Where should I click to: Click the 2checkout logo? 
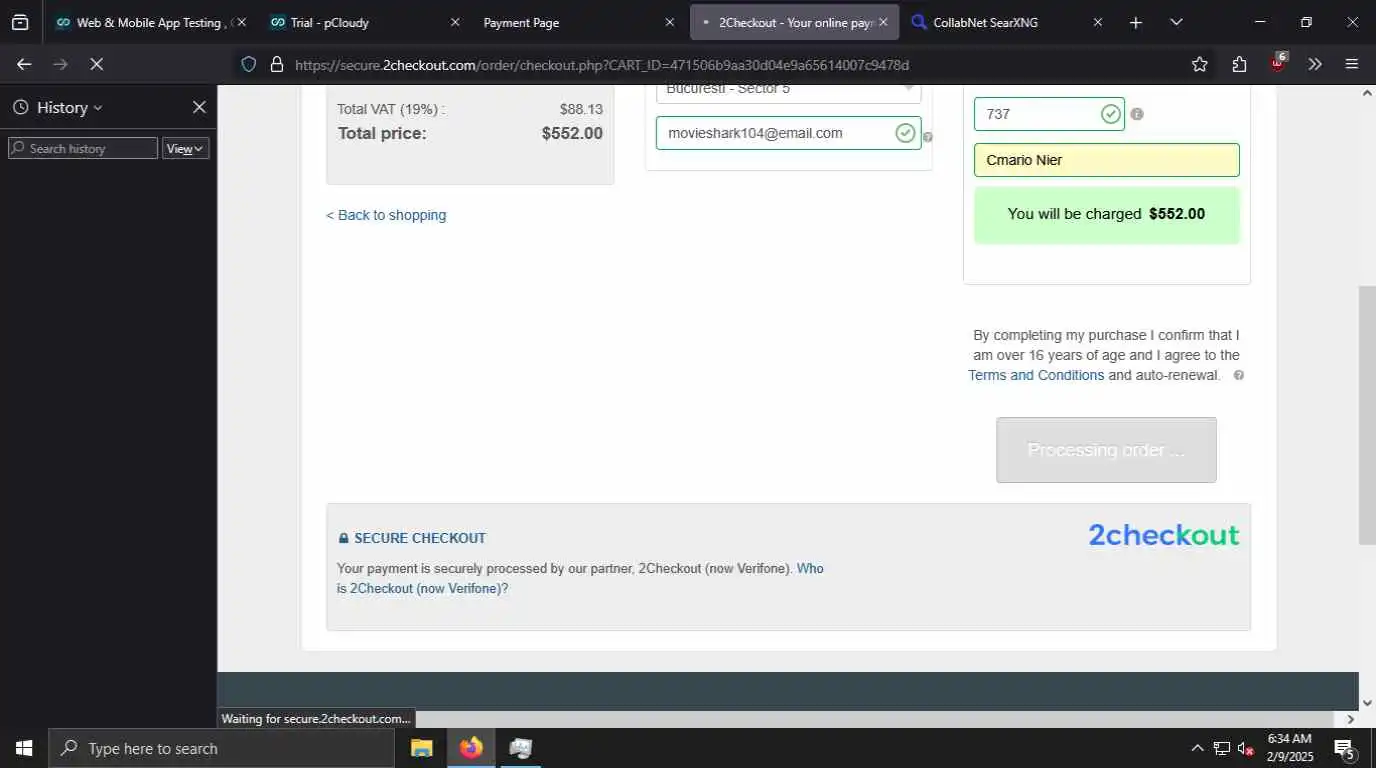(1164, 535)
